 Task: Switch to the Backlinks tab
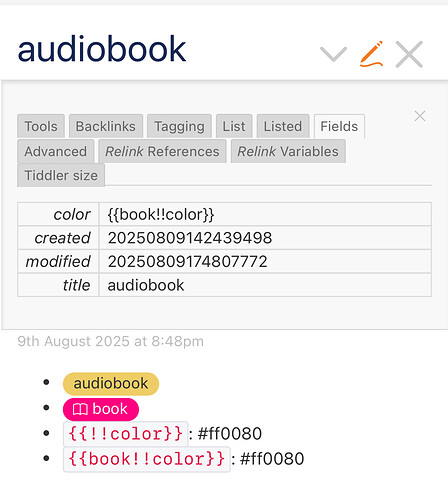click(x=106, y=126)
